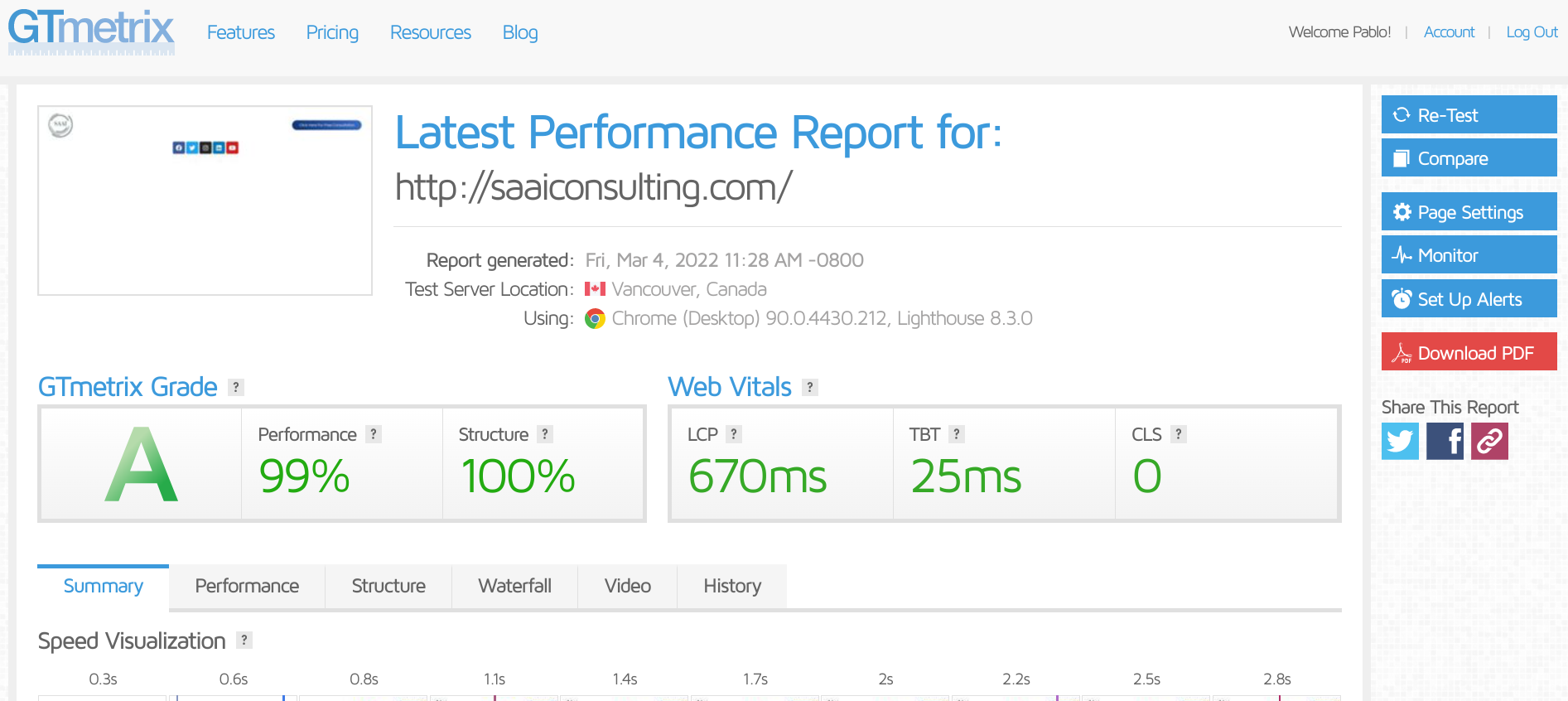Click the Welcome Pablo! text
The height and width of the screenshot is (701, 1568).
(1339, 32)
